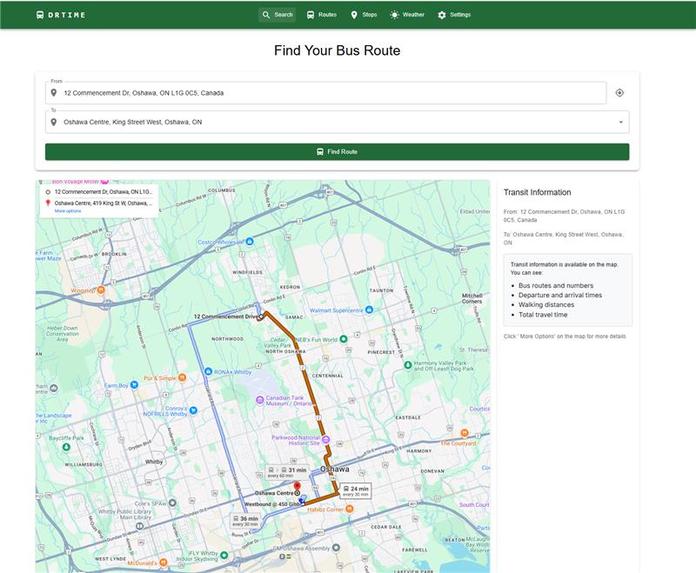The width and height of the screenshot is (696, 573).
Task: Open the Stops nav tab
Action: tap(364, 15)
